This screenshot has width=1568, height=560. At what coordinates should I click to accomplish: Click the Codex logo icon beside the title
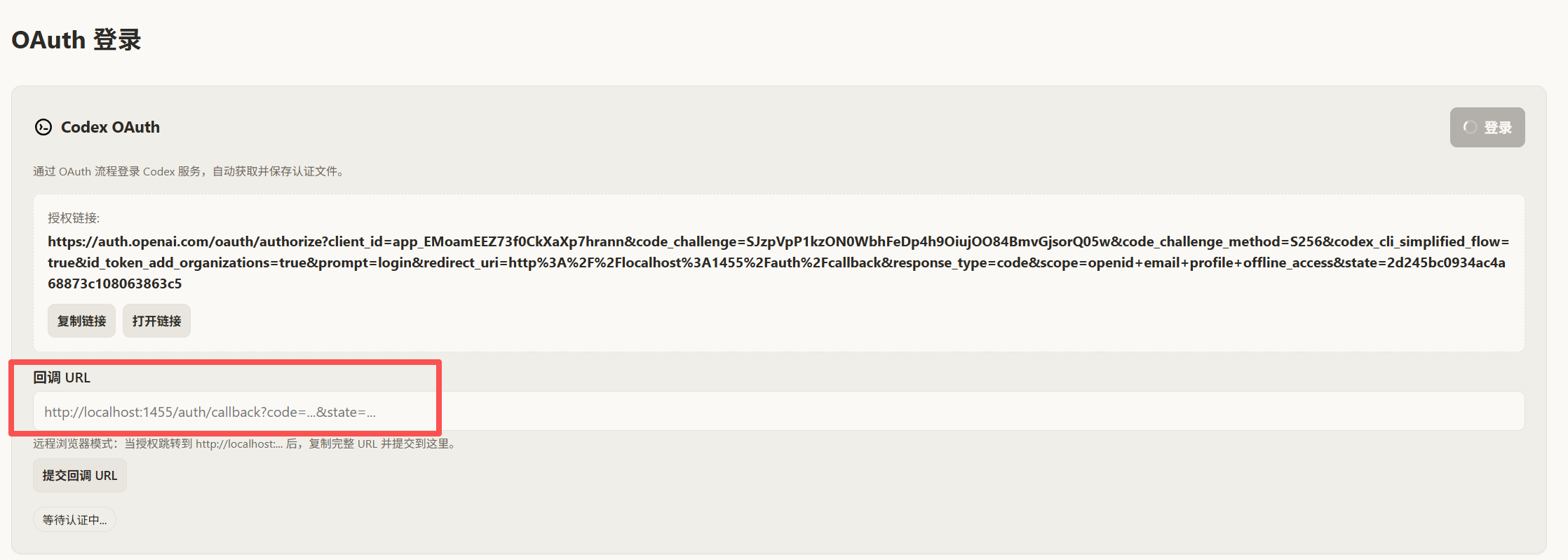coord(43,127)
